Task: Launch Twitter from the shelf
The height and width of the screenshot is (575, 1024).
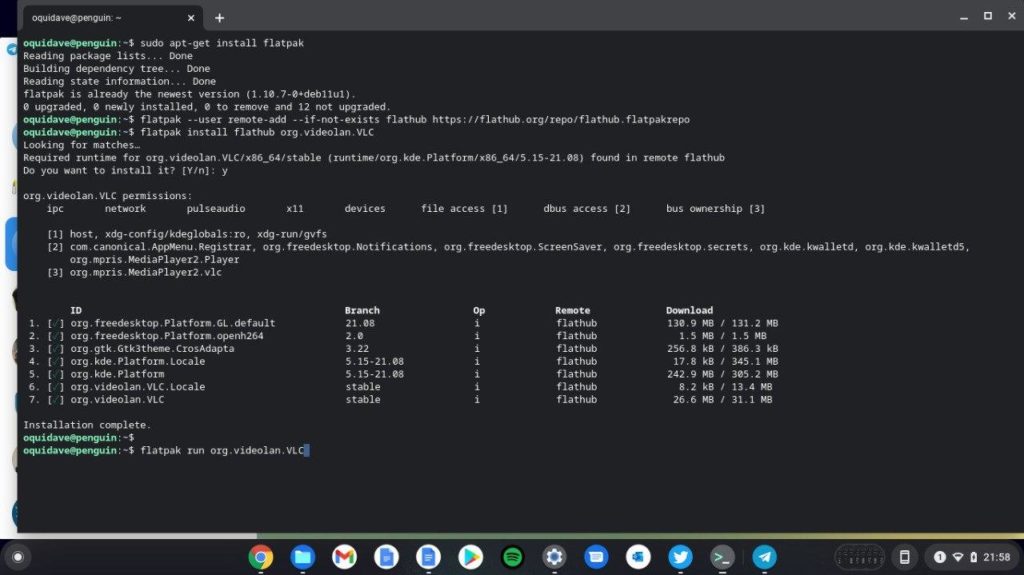Action: (680, 557)
